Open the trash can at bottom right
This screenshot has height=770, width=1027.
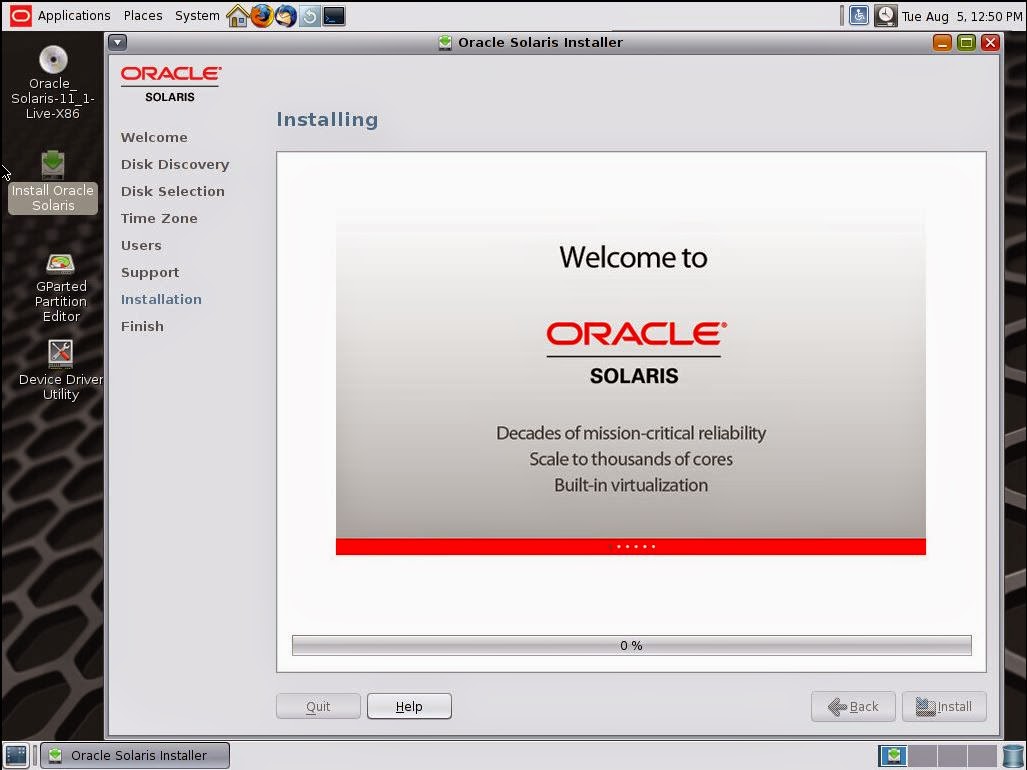tap(1013, 755)
